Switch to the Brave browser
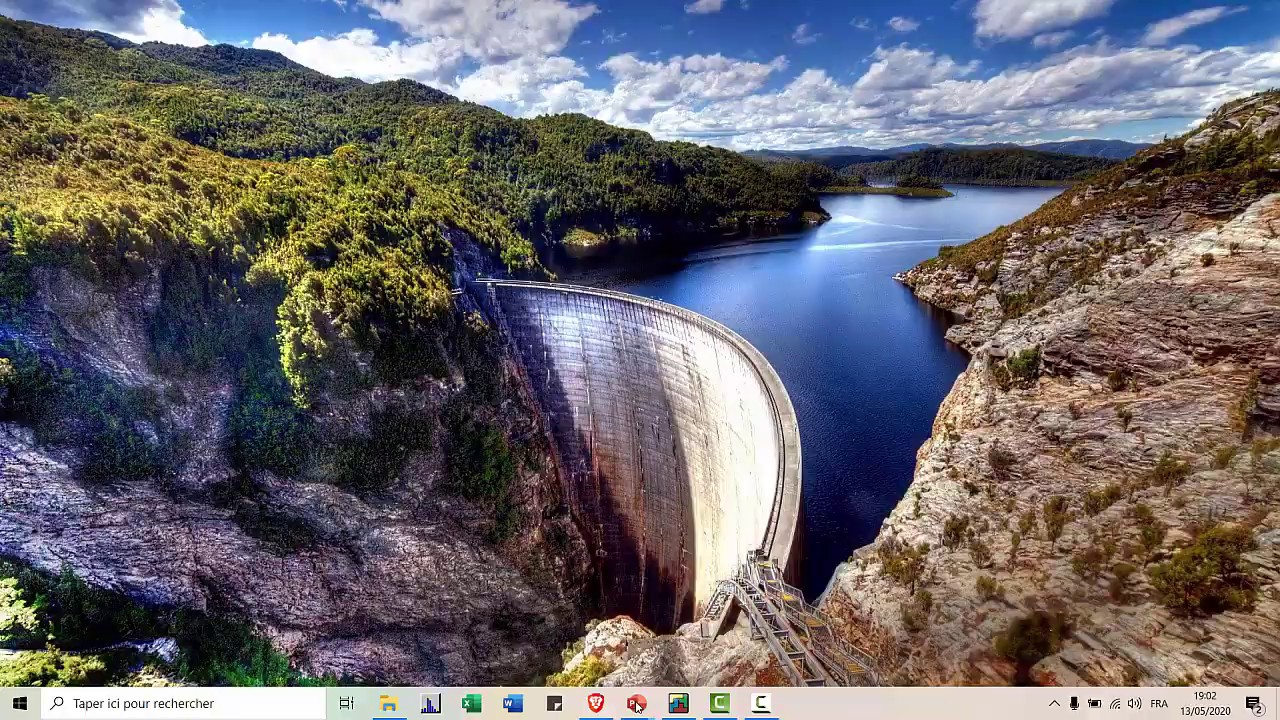This screenshot has height=720, width=1280. [x=596, y=703]
